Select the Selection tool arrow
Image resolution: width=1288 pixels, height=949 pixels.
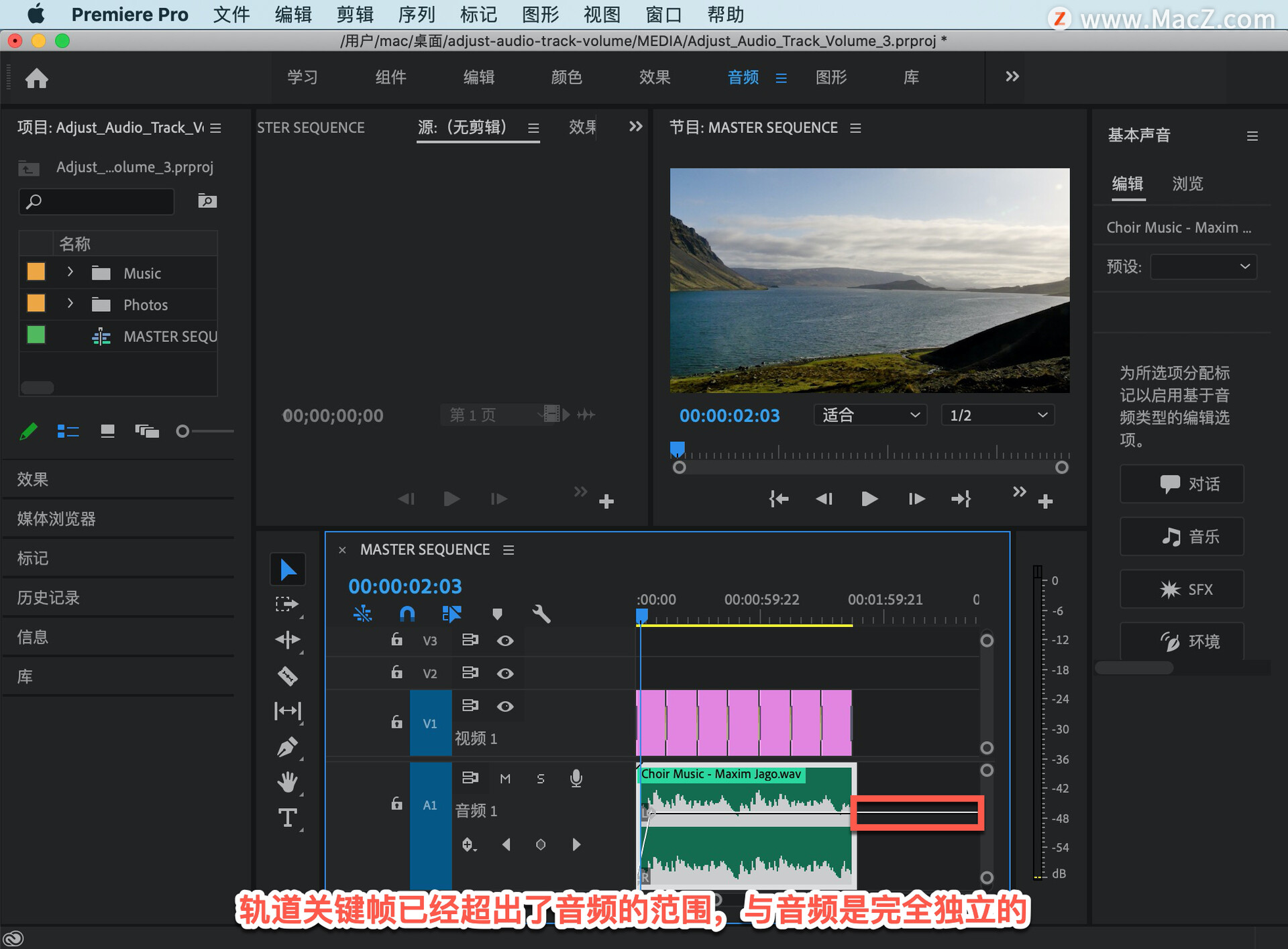(x=288, y=569)
